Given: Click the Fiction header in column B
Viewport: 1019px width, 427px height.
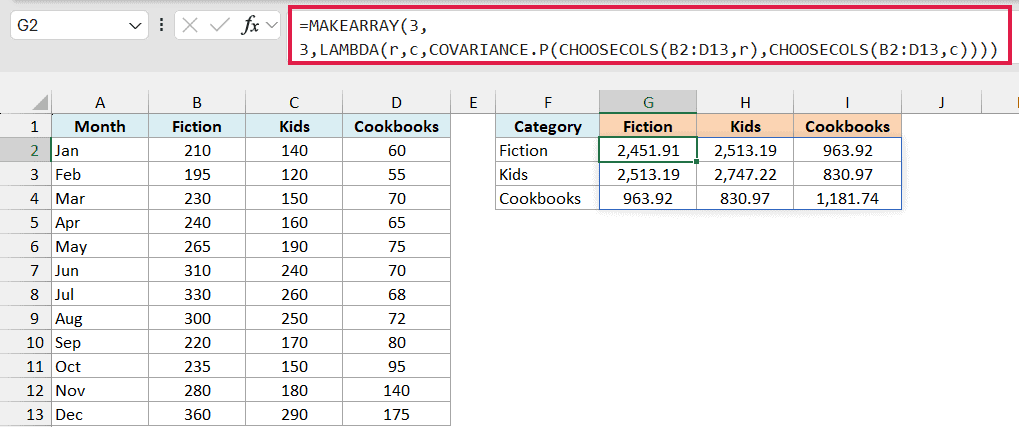Looking at the screenshot, I should pyautogui.click(x=197, y=126).
